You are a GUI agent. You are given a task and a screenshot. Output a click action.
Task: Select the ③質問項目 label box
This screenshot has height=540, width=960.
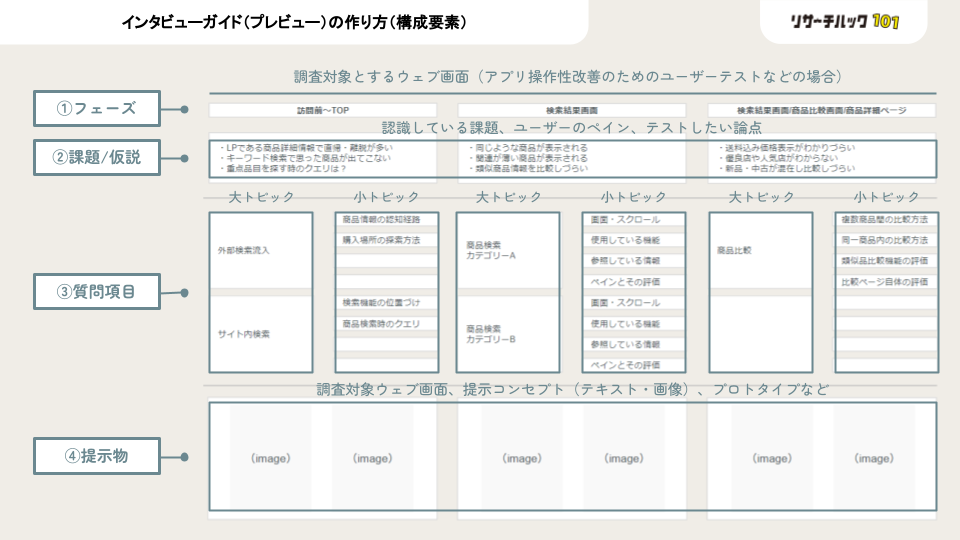point(97,291)
